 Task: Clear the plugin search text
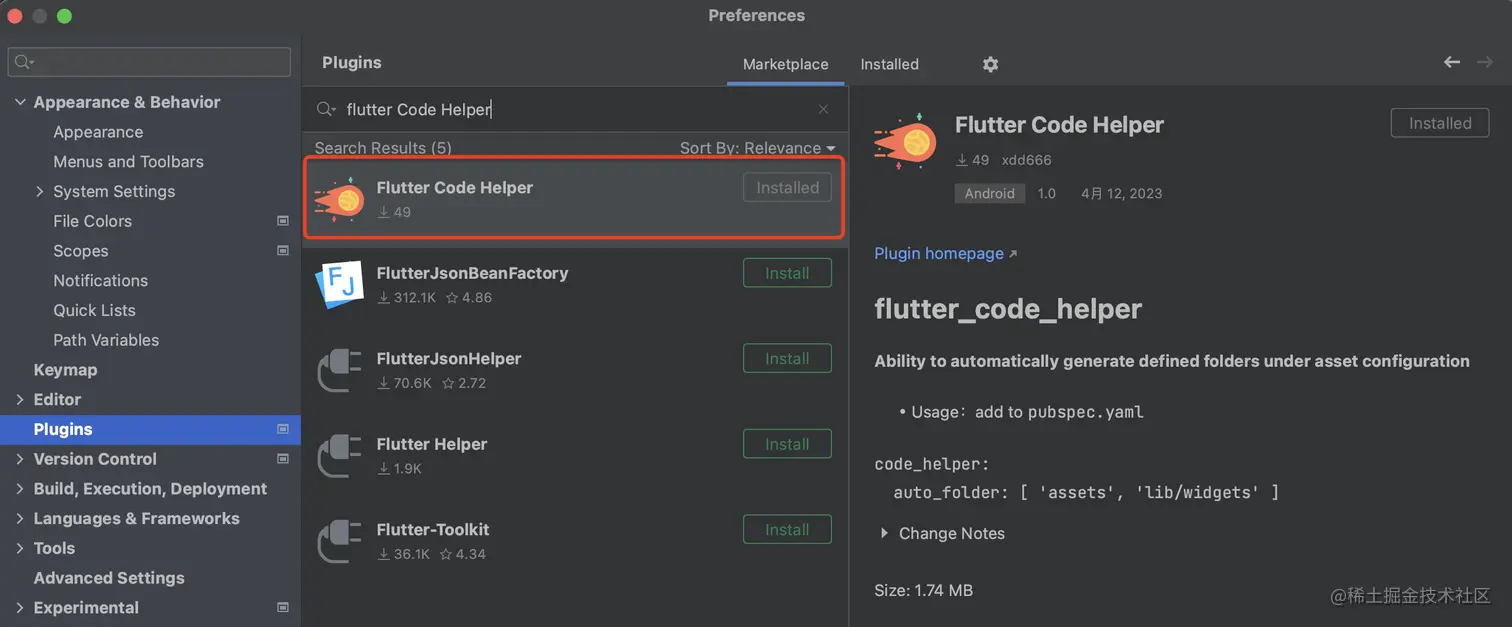[823, 109]
